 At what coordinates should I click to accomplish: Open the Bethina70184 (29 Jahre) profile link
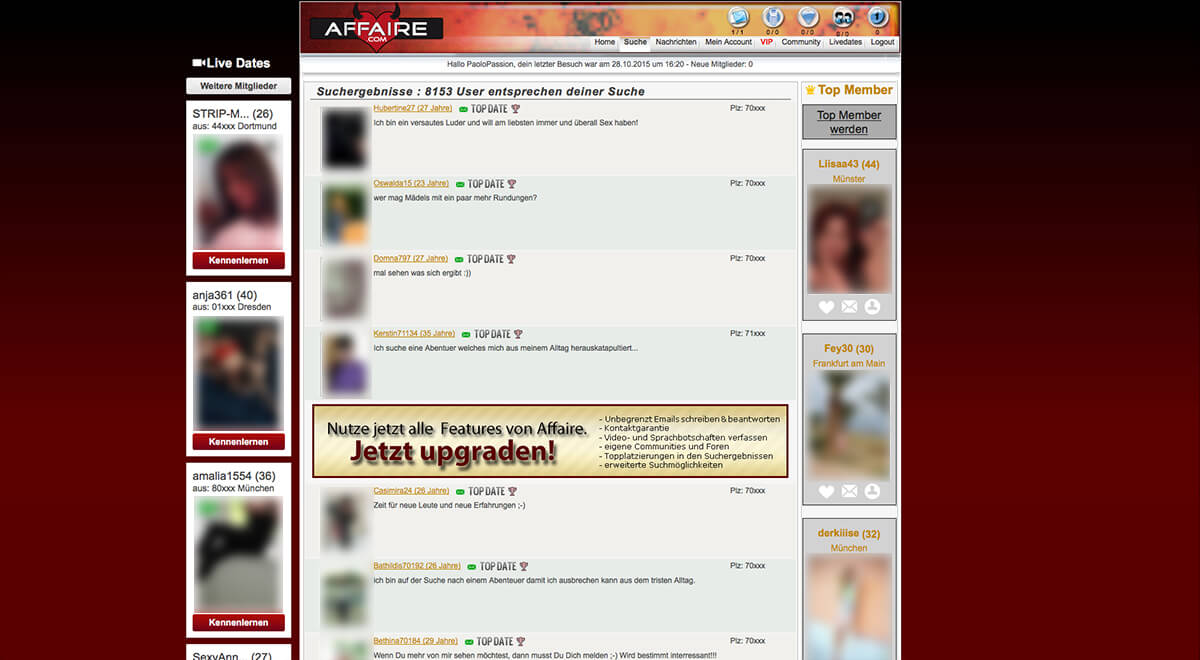tap(416, 640)
